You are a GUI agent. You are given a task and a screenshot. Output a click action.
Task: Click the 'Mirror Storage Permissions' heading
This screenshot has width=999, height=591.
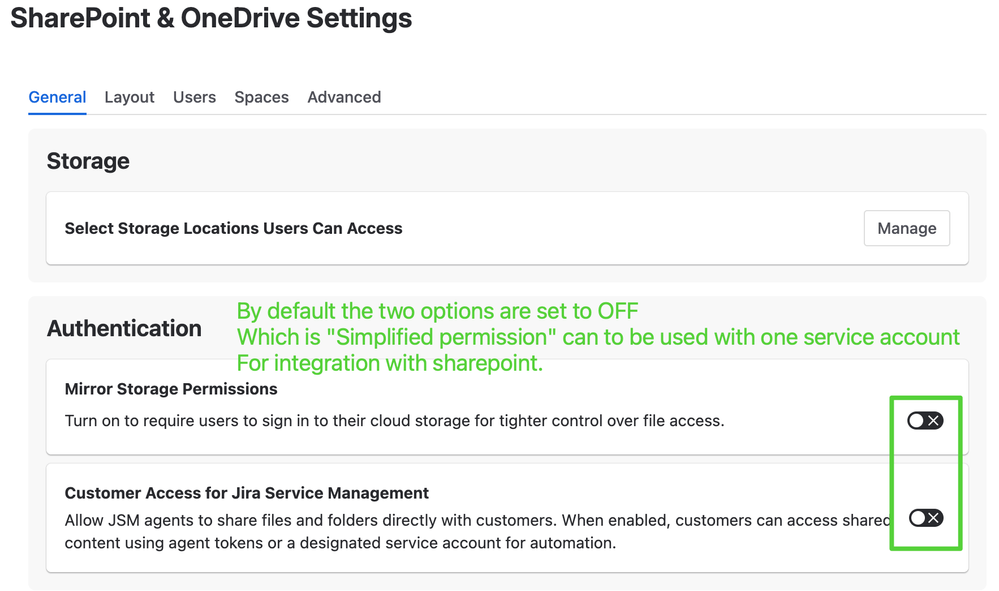171,389
